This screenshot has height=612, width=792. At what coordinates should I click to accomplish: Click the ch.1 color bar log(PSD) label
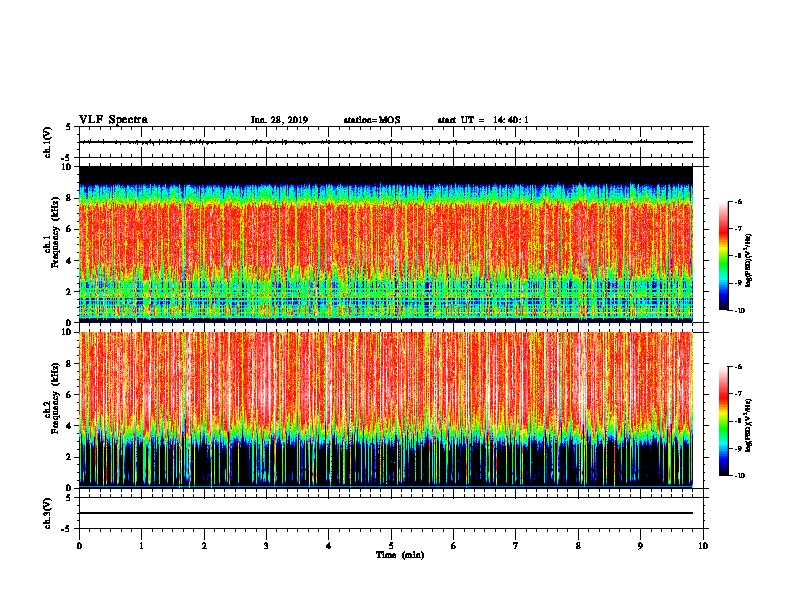(x=748, y=260)
